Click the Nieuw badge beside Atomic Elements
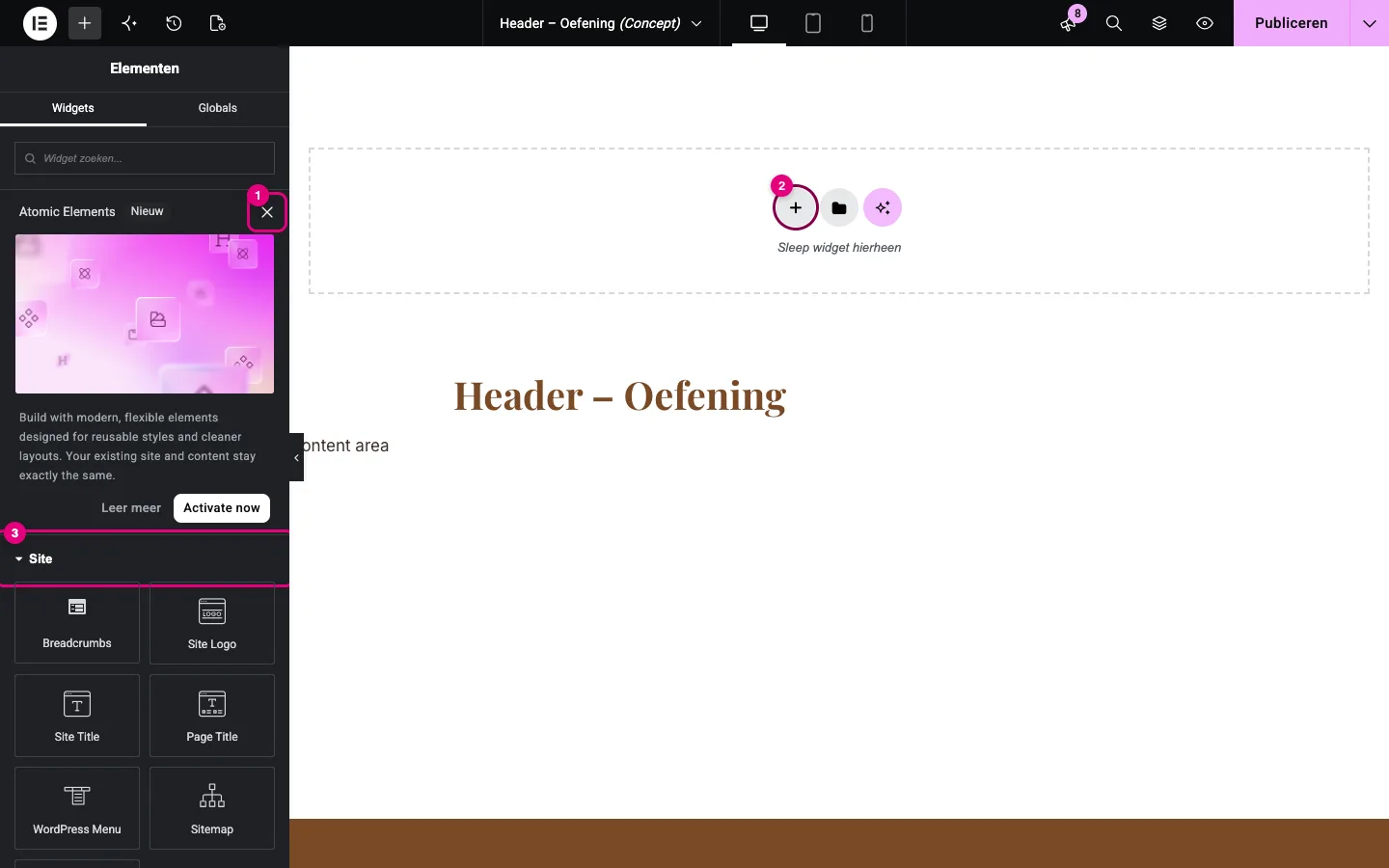 (x=147, y=211)
